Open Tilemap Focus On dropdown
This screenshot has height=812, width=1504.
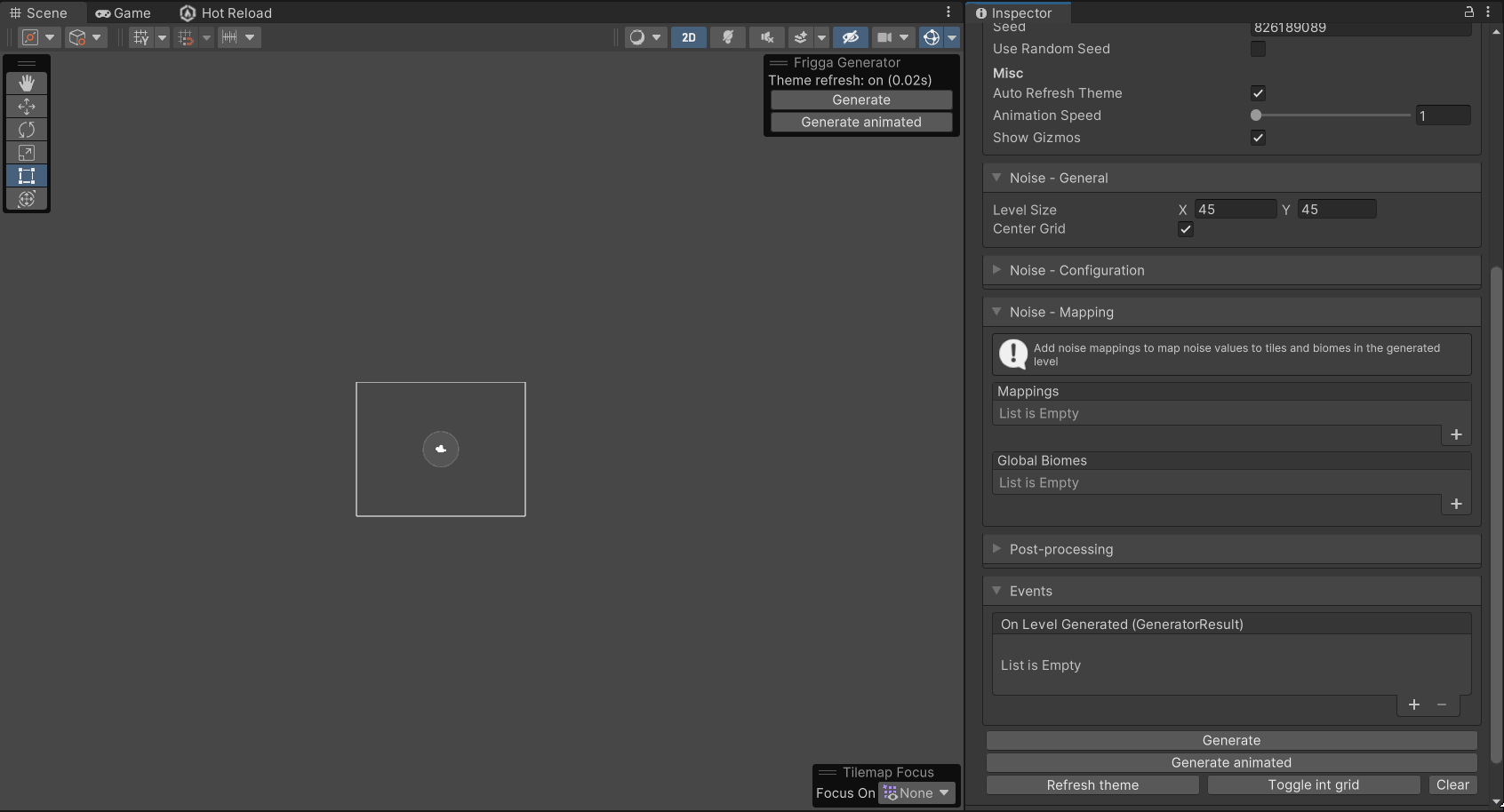pyautogui.click(x=916, y=793)
